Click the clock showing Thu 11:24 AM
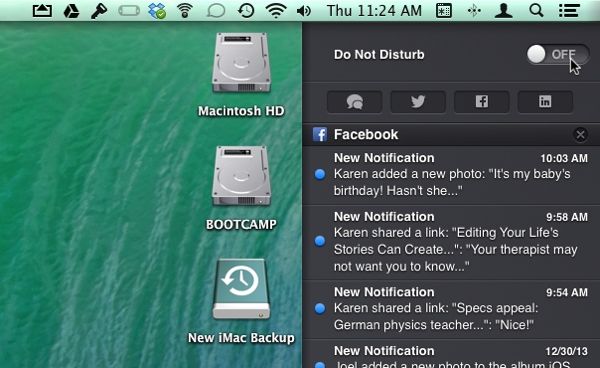The image size is (600, 368). point(374,11)
